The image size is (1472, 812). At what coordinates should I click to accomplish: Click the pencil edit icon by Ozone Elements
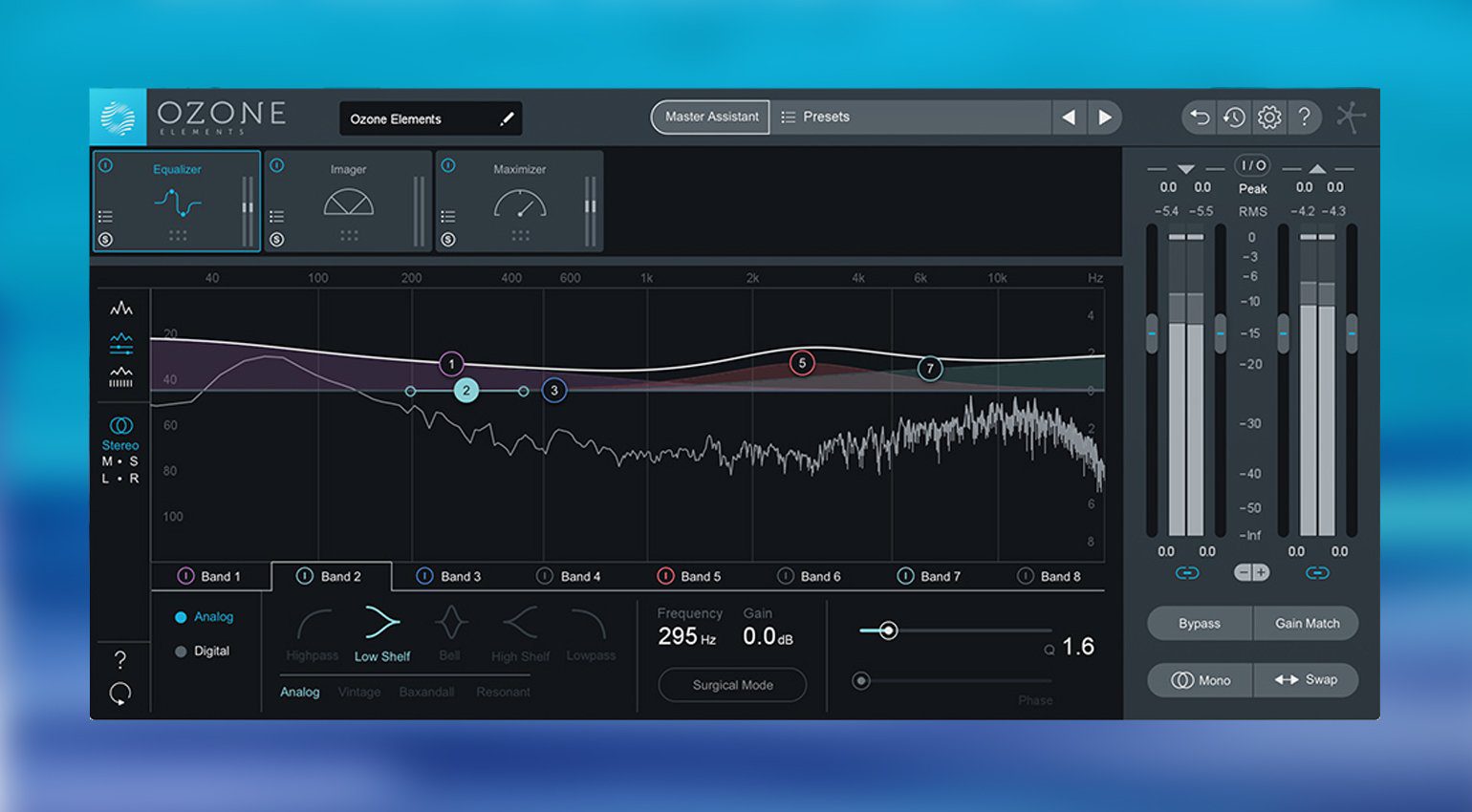point(507,119)
